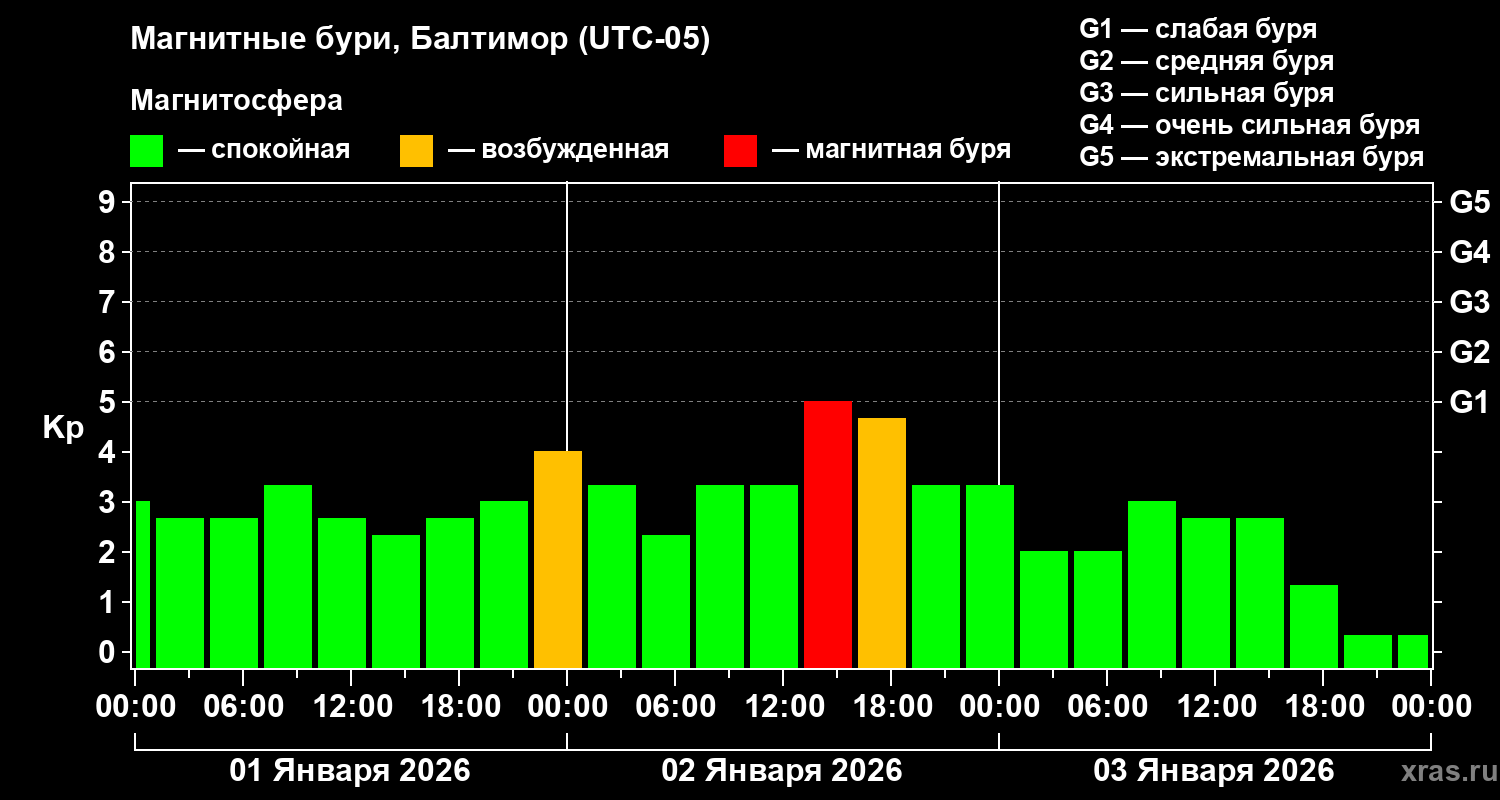Click the '06:00' time label above 03 Января

[1107, 707]
